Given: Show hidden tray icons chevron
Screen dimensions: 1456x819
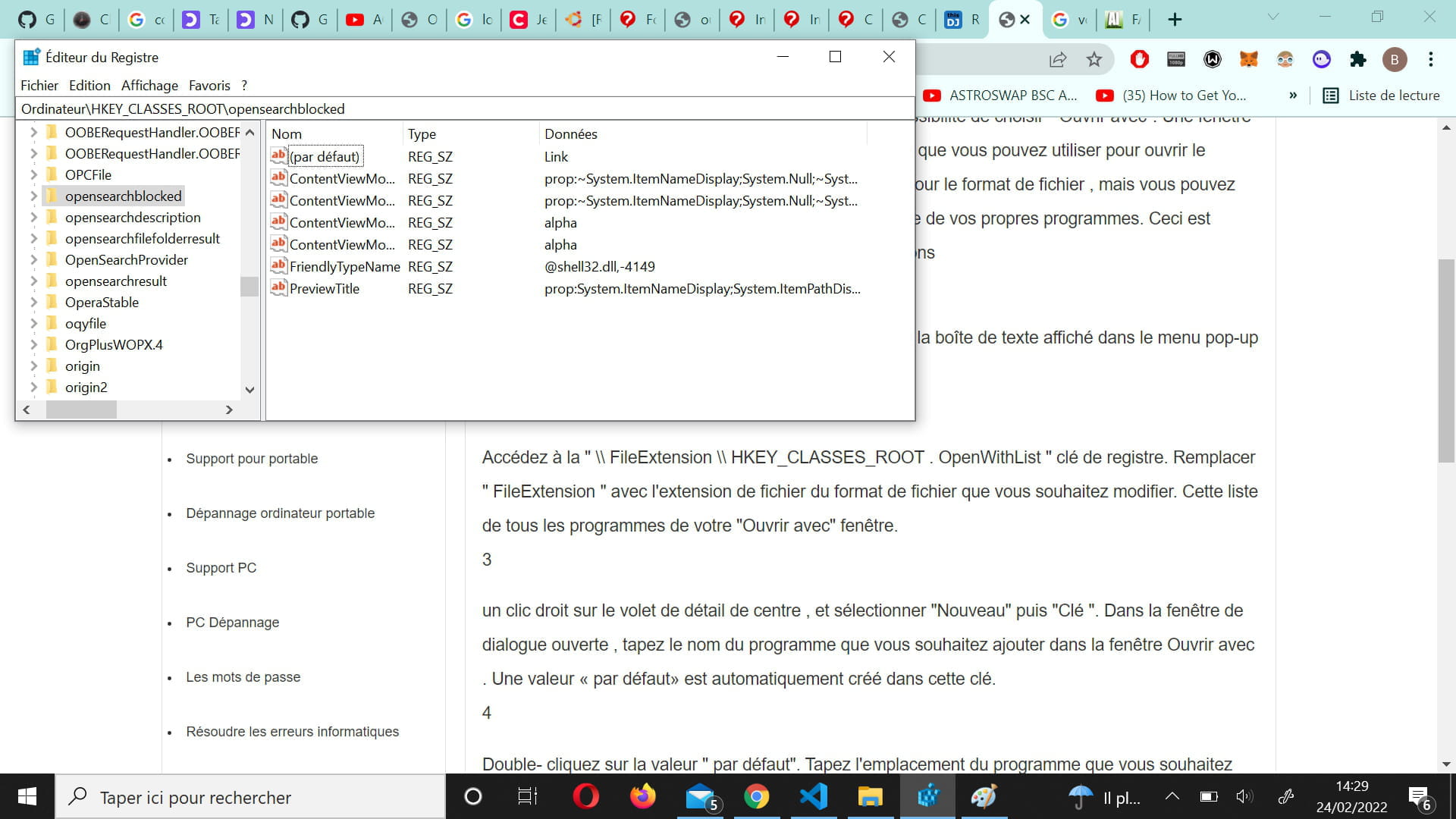Looking at the screenshot, I should [x=1172, y=796].
